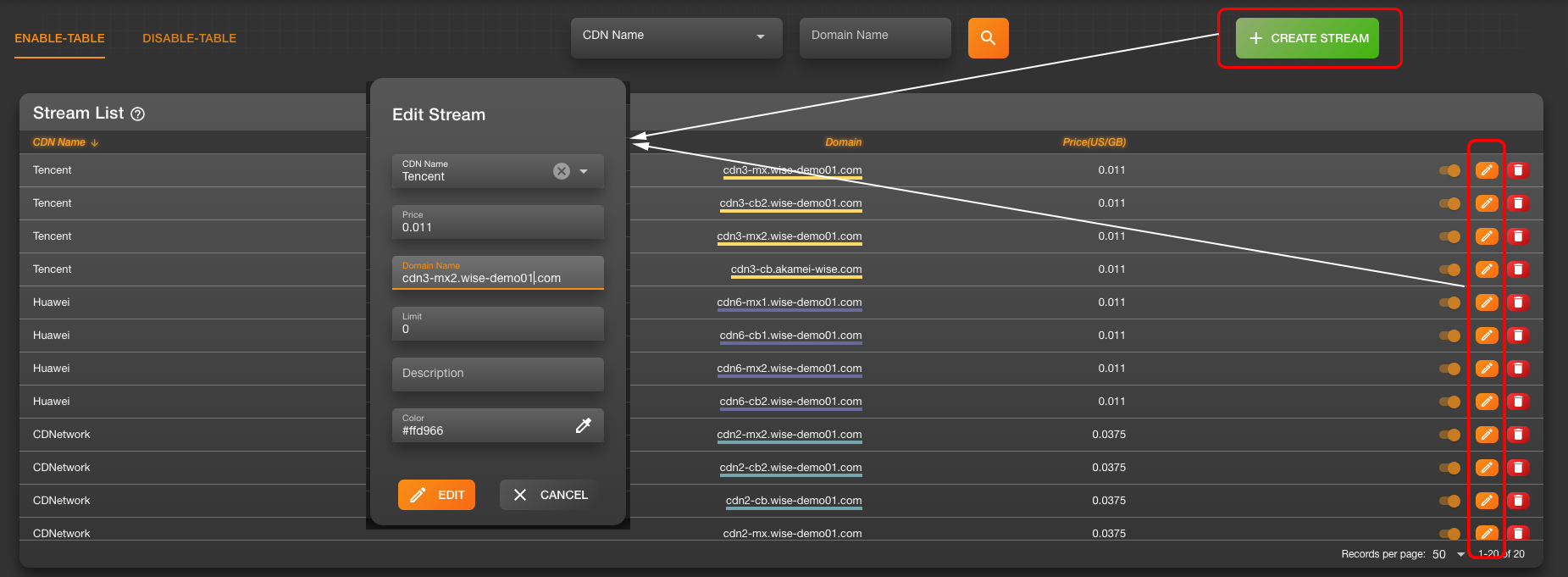Edit the cdn6-cb2.wise-demo01.com stream row
The width and height of the screenshot is (1568, 577).
(1487, 402)
